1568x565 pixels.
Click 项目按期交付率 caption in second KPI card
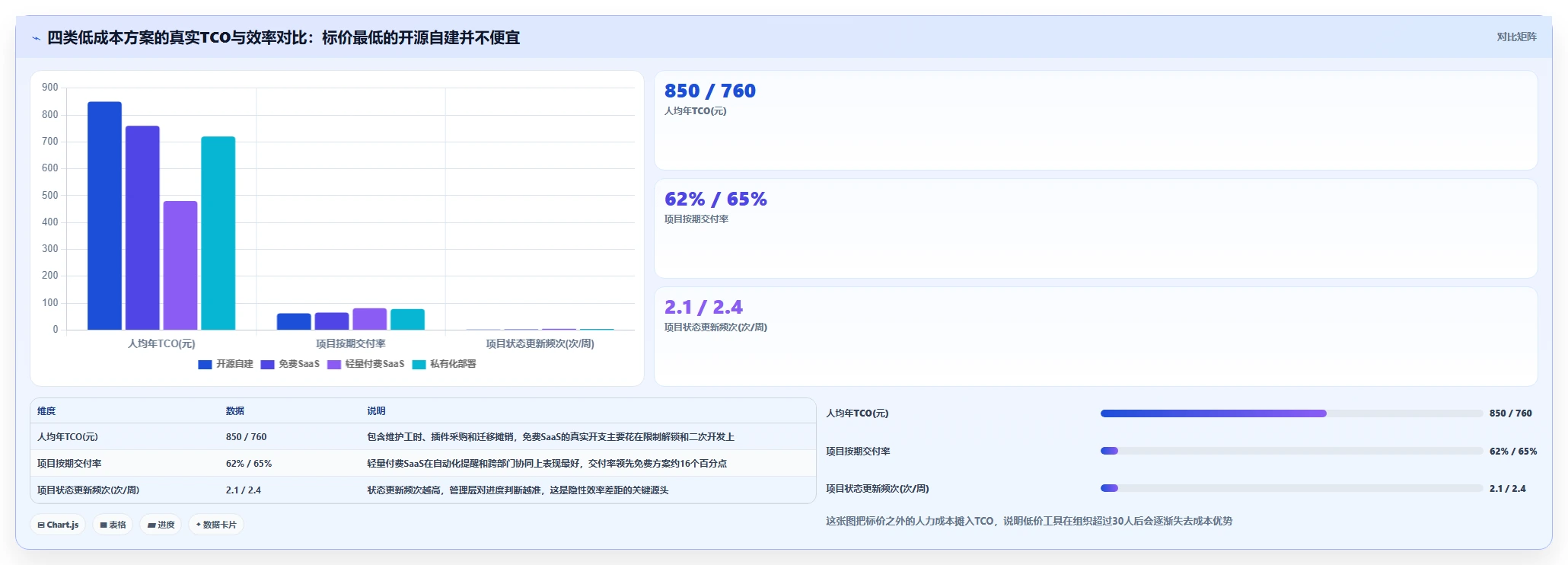(x=696, y=219)
